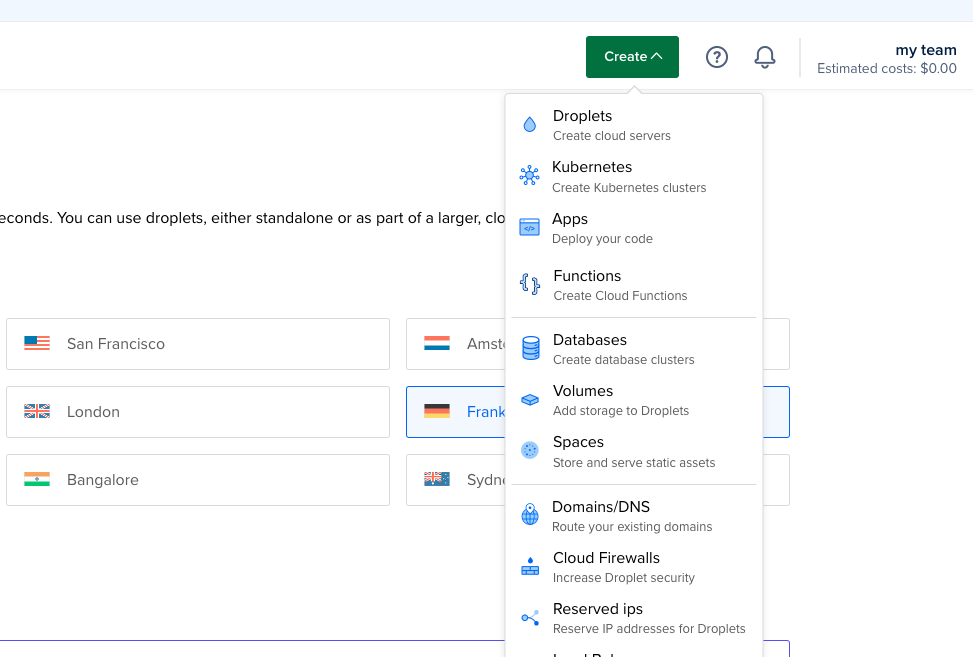Viewport: 973px width, 657px height.
Task: Click 'Route your existing domains' text
Action: (632, 527)
